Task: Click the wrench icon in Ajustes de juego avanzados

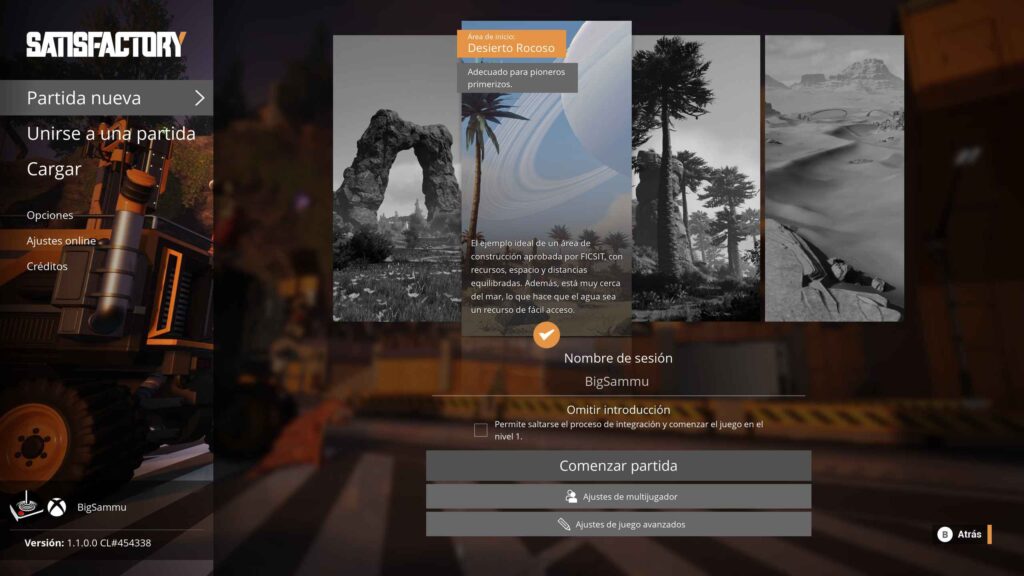Action: tap(564, 524)
